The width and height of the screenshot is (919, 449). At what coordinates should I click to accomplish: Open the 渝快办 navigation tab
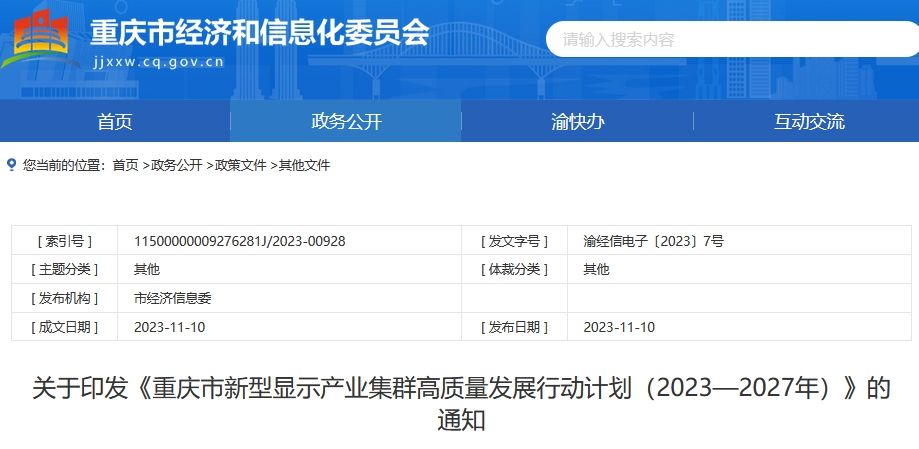click(577, 122)
